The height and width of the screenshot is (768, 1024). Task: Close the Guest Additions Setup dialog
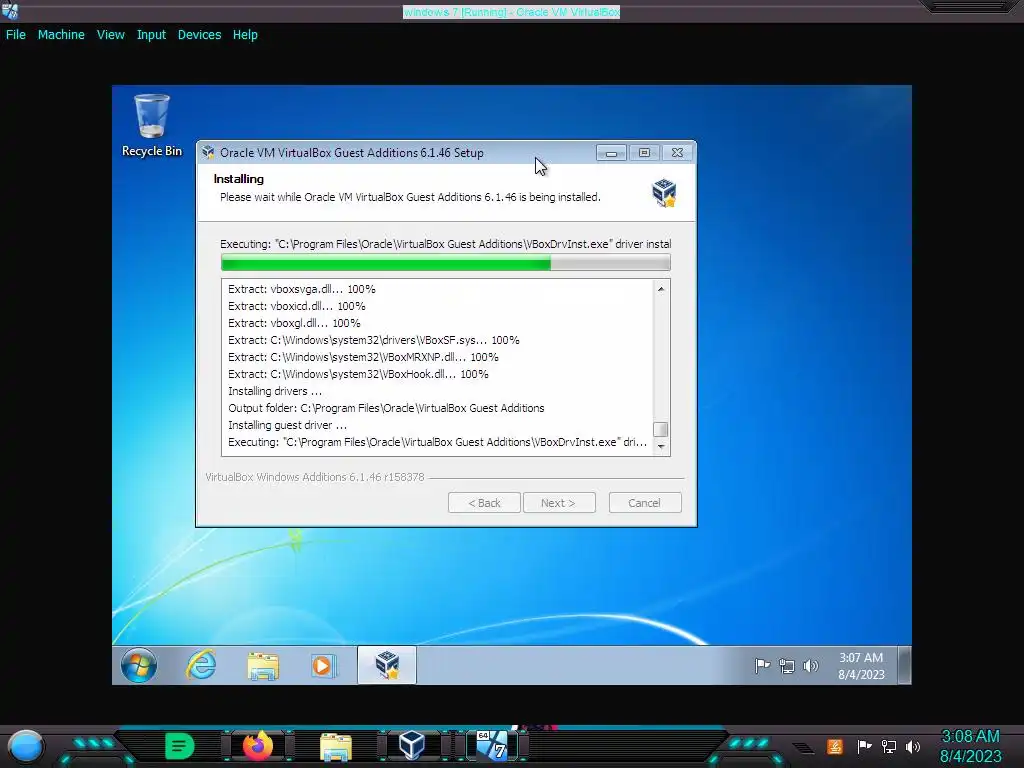click(677, 153)
